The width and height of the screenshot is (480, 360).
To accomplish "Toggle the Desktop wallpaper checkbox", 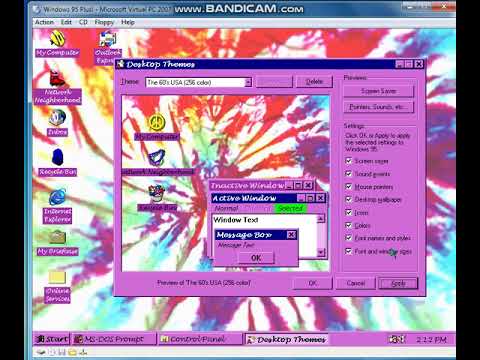I will click(349, 199).
